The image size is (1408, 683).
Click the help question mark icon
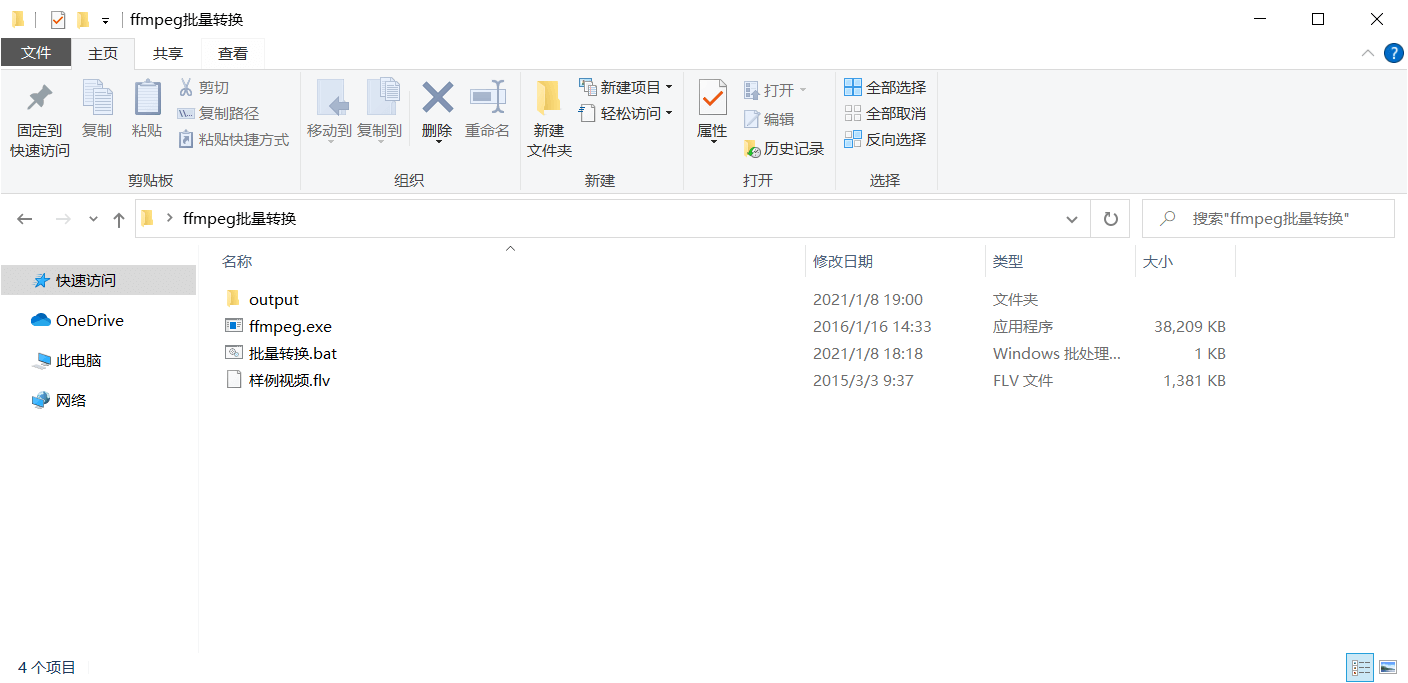[x=1393, y=53]
